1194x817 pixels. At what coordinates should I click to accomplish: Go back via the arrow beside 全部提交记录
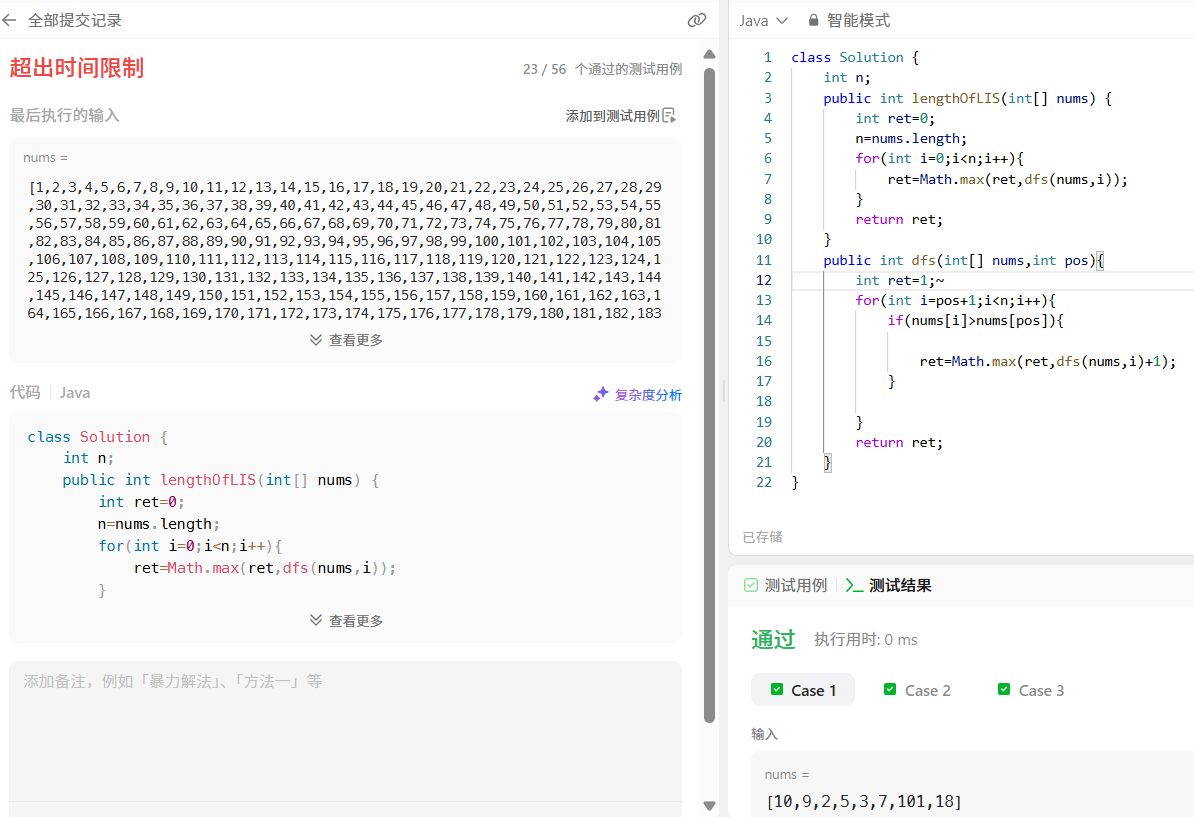tap(10, 21)
